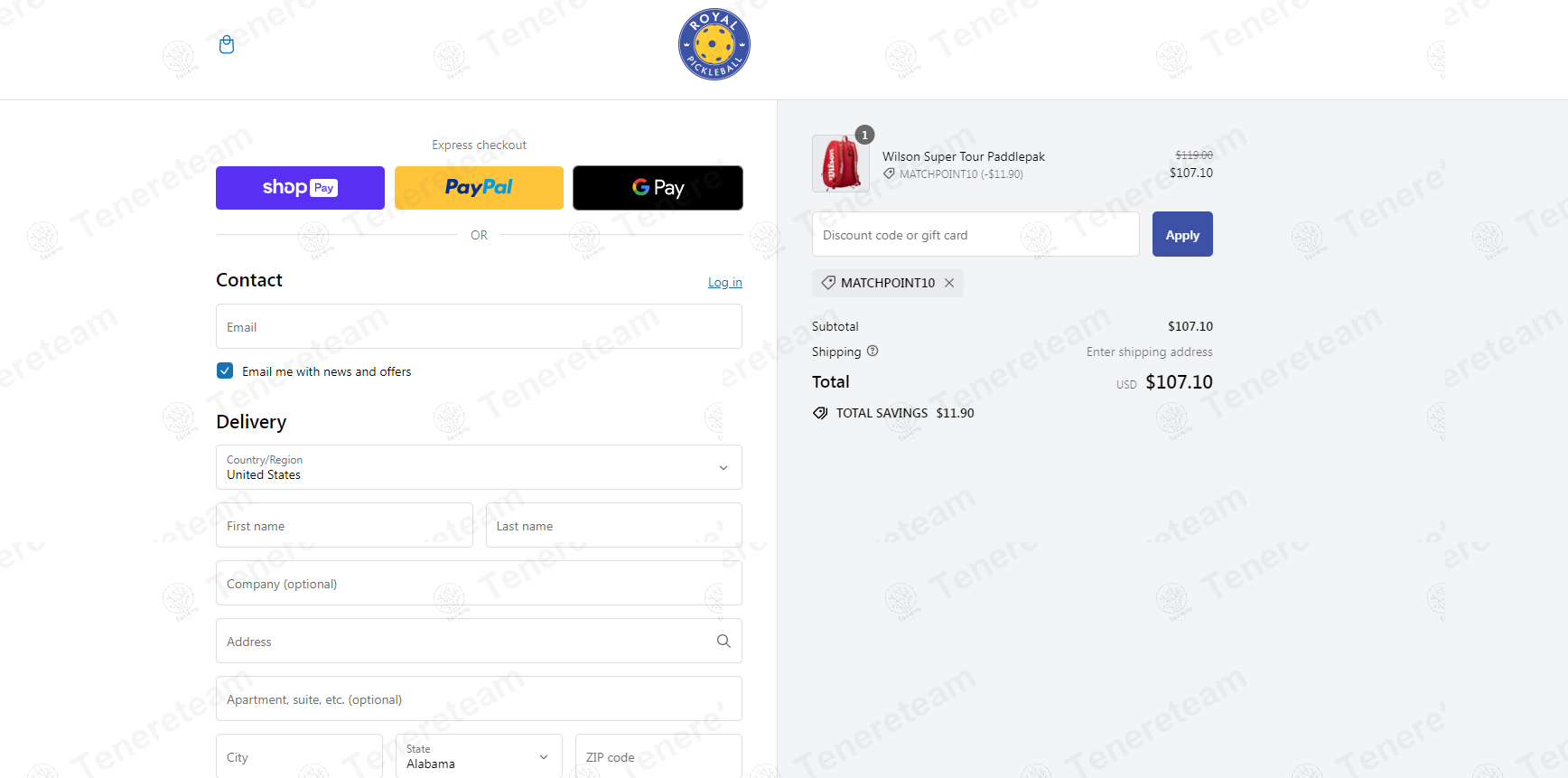The height and width of the screenshot is (778, 1568).
Task: Follow the Log in link
Action: [x=725, y=282]
